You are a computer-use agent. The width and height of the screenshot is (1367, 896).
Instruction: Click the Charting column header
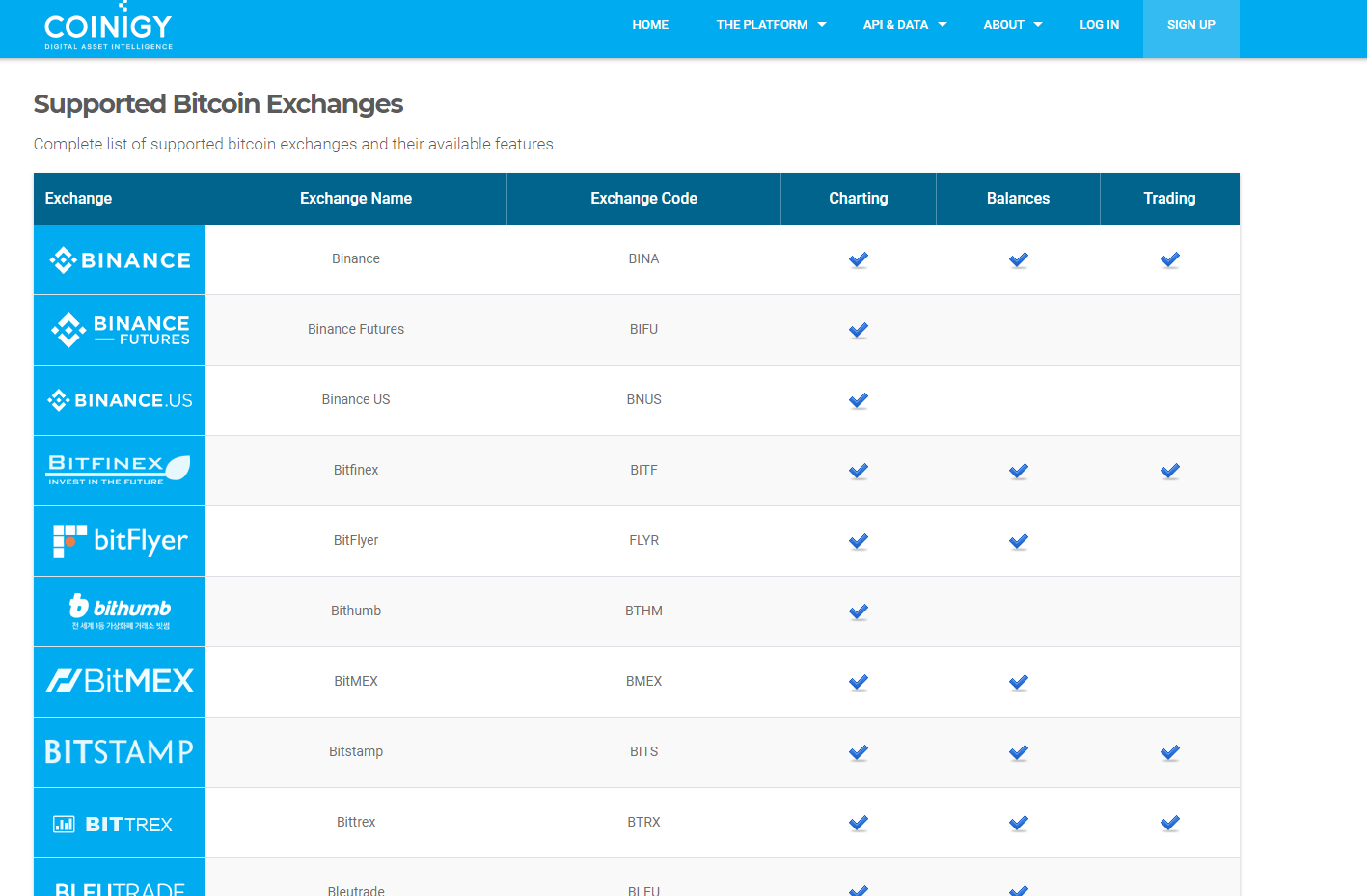859,199
